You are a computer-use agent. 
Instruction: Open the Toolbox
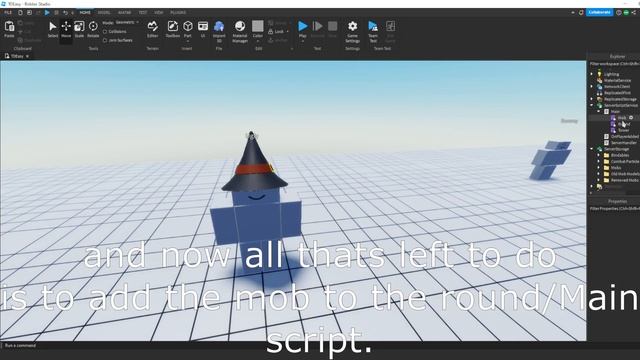click(x=173, y=29)
